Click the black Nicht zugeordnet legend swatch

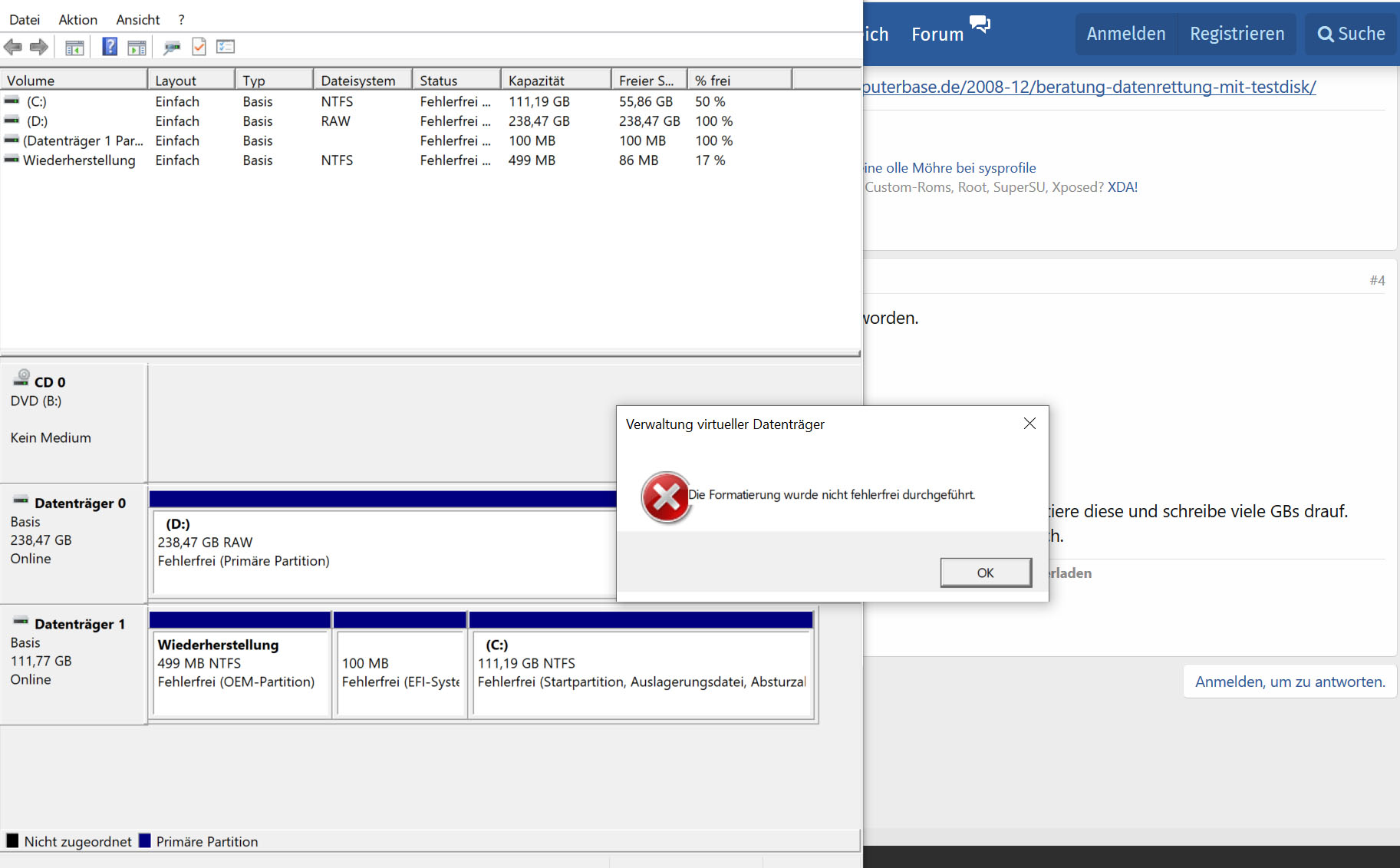pyautogui.click(x=12, y=840)
